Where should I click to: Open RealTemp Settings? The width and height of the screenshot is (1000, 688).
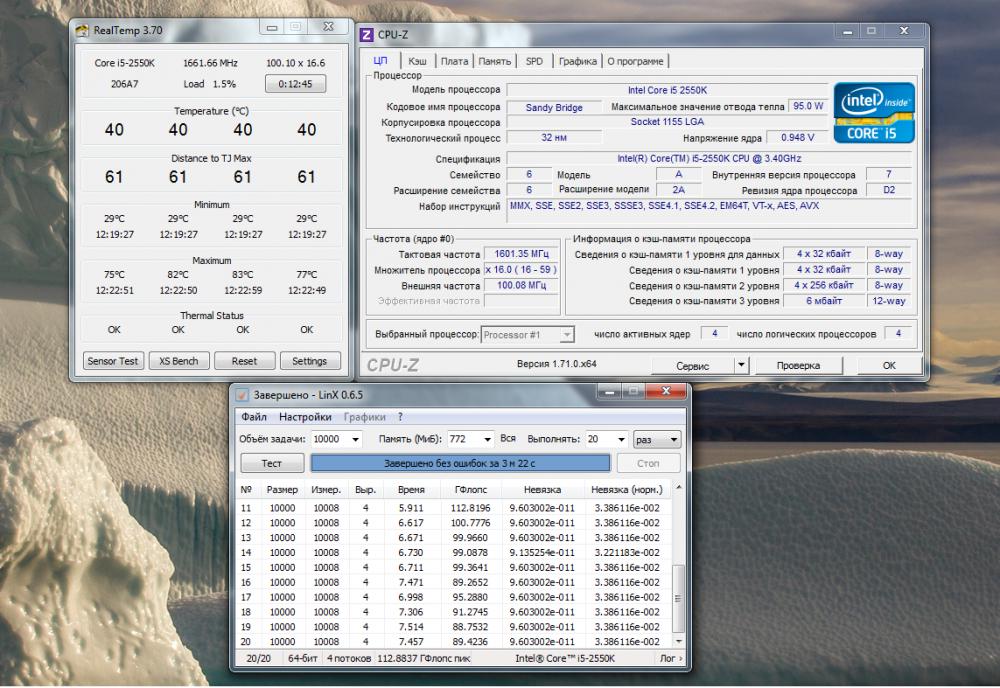click(309, 361)
